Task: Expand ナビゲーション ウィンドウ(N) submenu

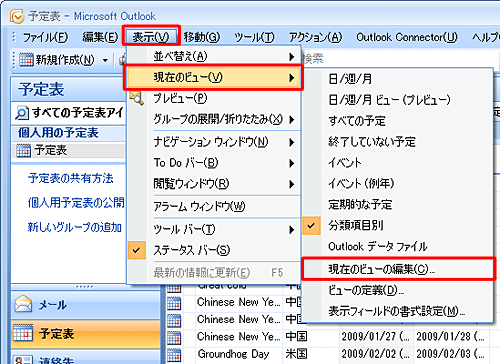Action: click(x=214, y=142)
